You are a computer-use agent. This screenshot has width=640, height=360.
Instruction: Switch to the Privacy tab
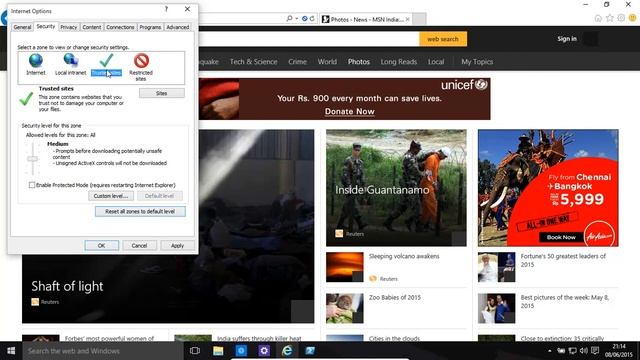(69, 27)
